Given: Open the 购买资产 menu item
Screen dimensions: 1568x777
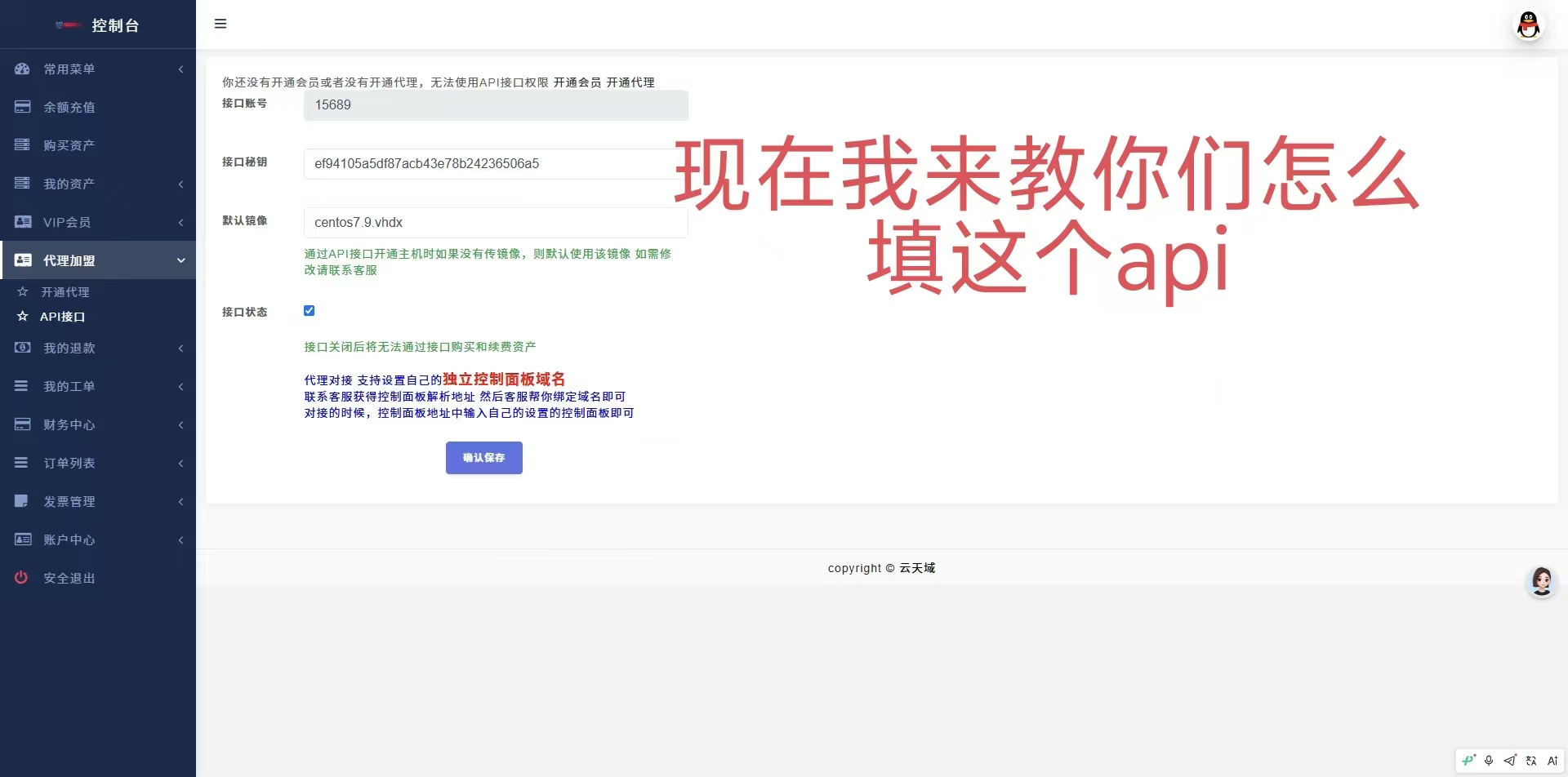Looking at the screenshot, I should click(x=98, y=145).
